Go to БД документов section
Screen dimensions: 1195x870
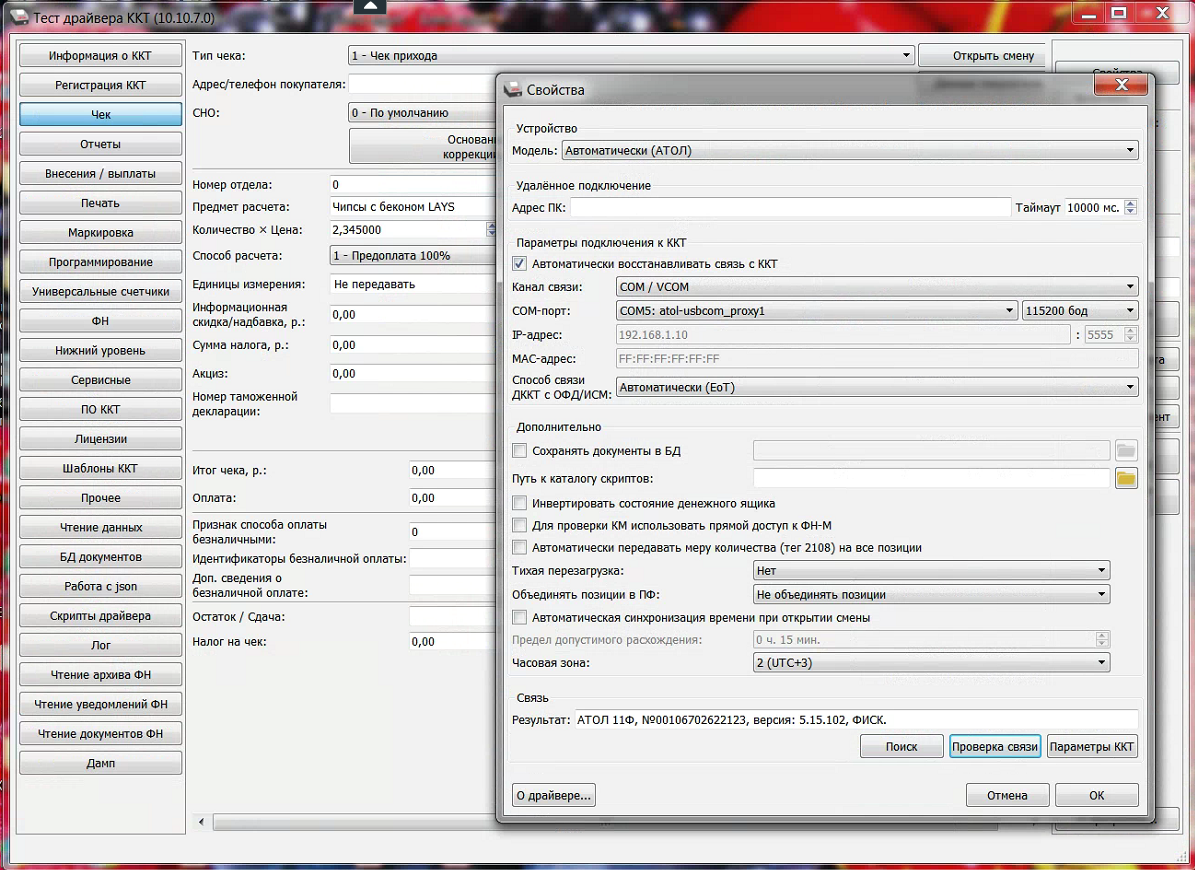click(101, 557)
